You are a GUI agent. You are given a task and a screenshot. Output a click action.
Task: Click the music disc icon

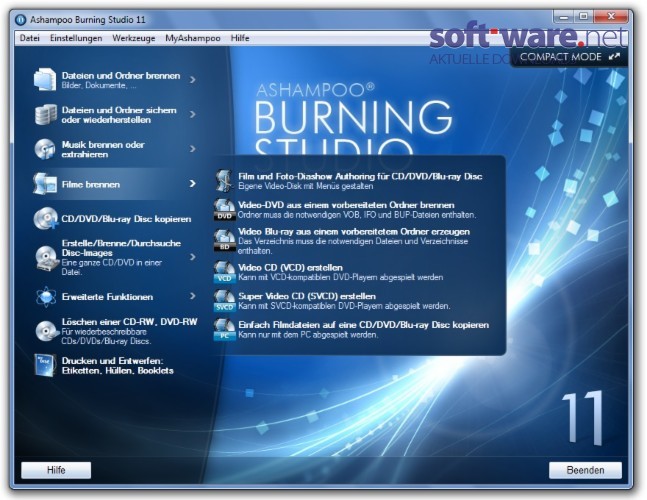click(45, 149)
